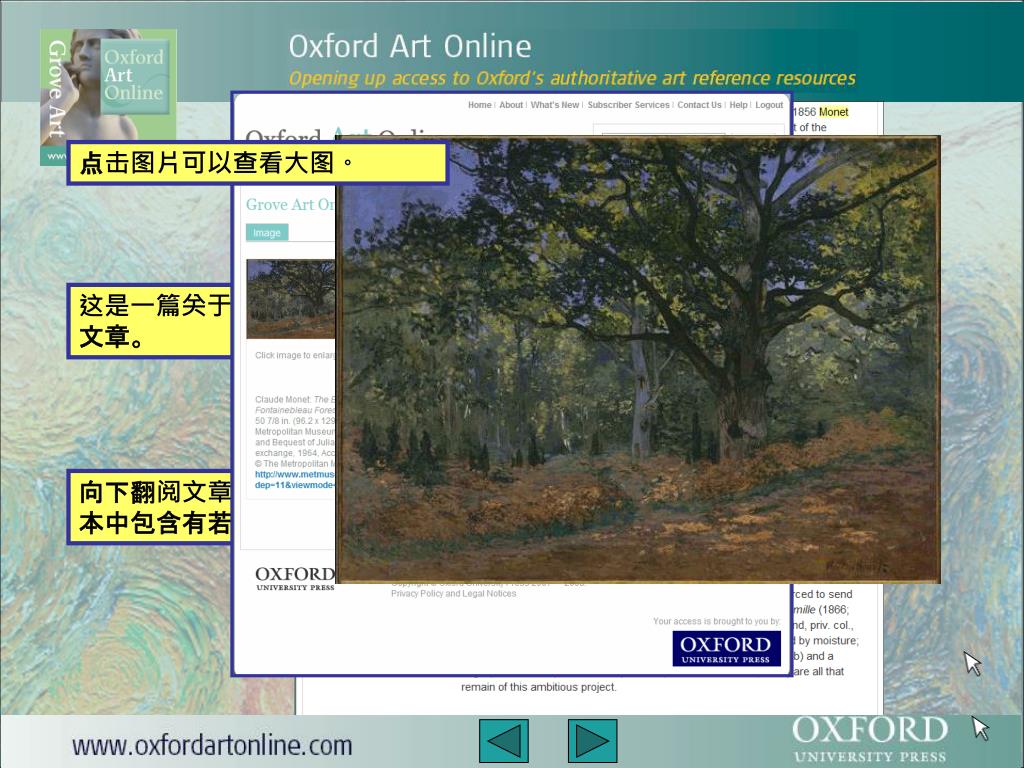Screen dimensions: 1024x768
Task: Click the blue Oxford University Press badge
Action: coord(726,648)
